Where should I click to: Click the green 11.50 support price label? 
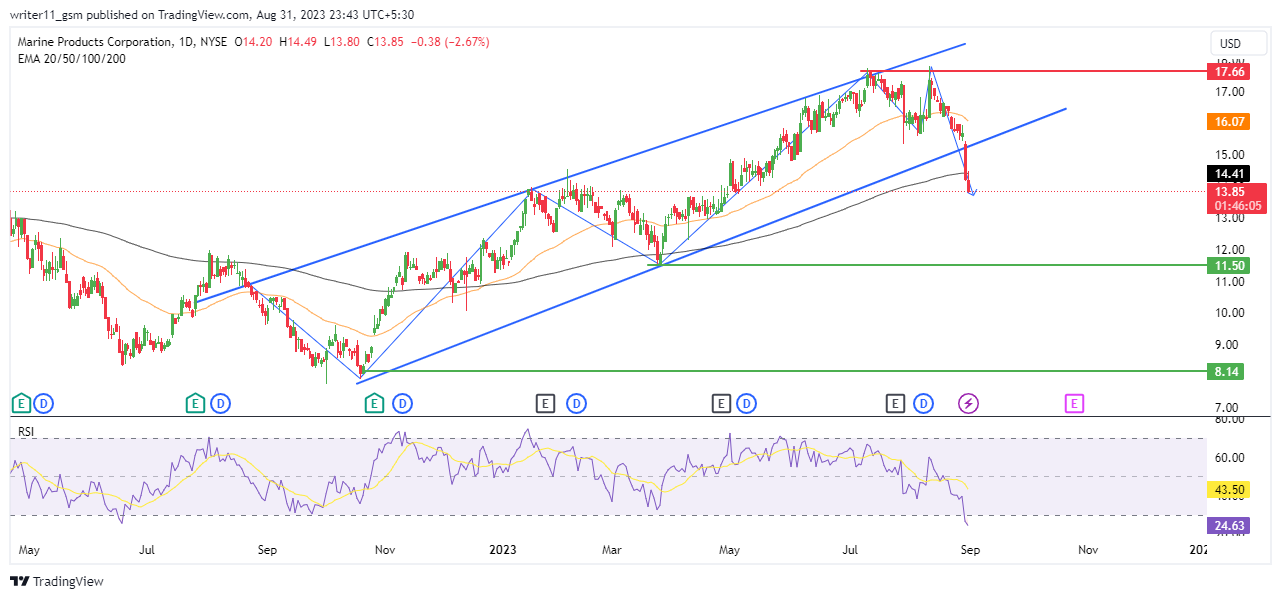point(1229,265)
